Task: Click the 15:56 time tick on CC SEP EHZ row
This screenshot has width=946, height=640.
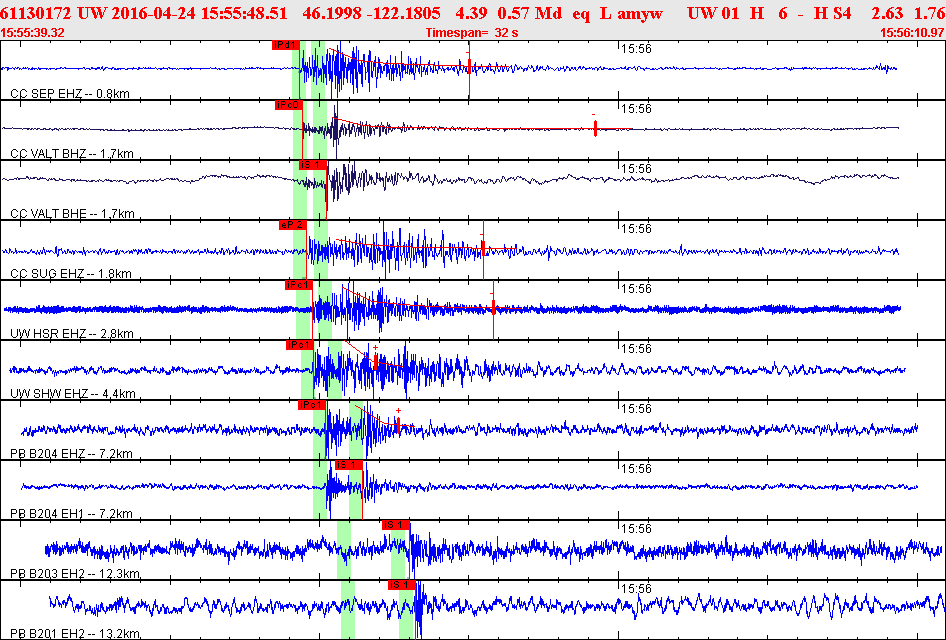Action: [x=637, y=49]
